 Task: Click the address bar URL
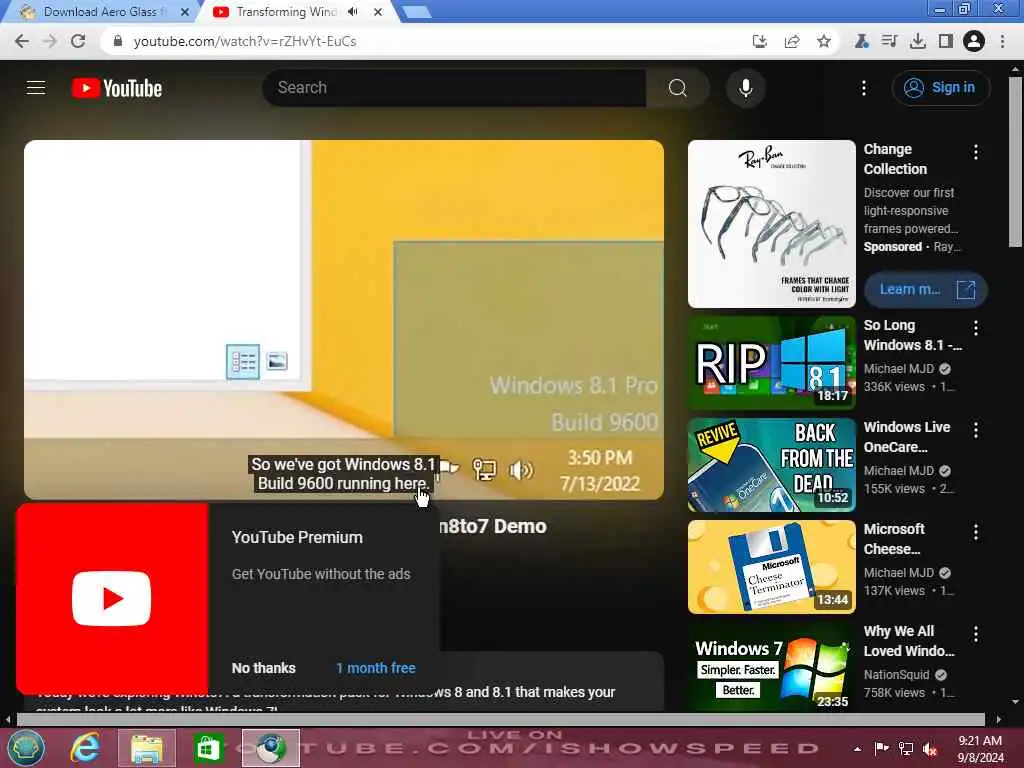245,41
